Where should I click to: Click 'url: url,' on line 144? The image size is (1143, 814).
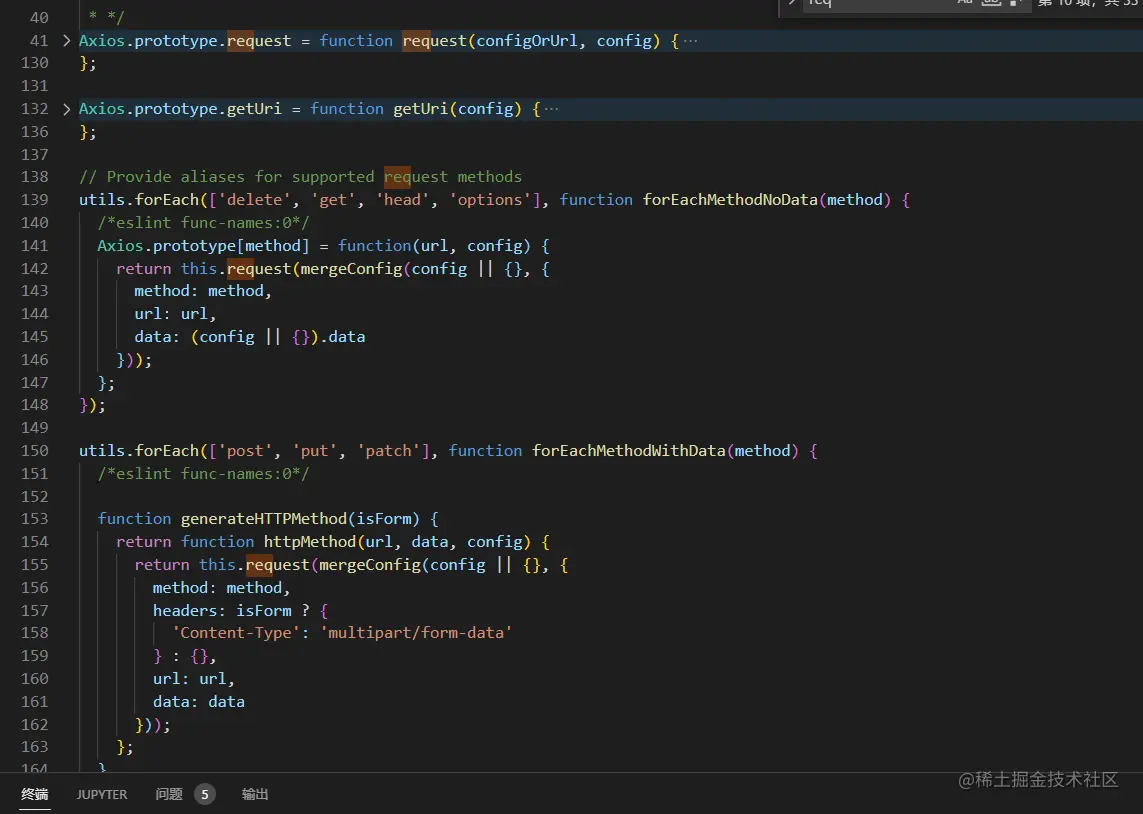pos(176,314)
